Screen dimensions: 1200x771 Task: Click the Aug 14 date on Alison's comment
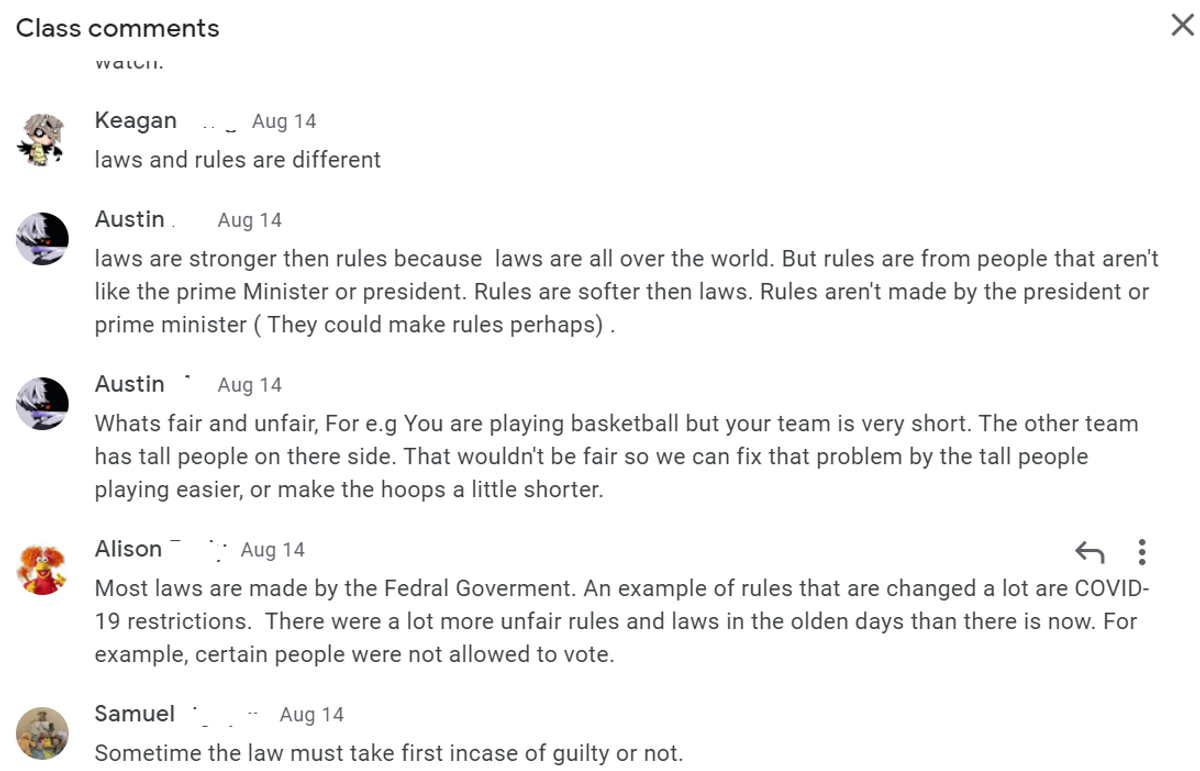tap(273, 549)
